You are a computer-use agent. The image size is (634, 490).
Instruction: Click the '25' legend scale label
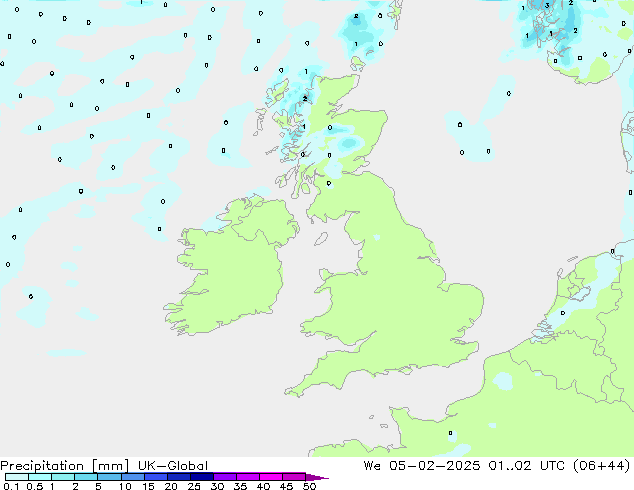coord(194,486)
